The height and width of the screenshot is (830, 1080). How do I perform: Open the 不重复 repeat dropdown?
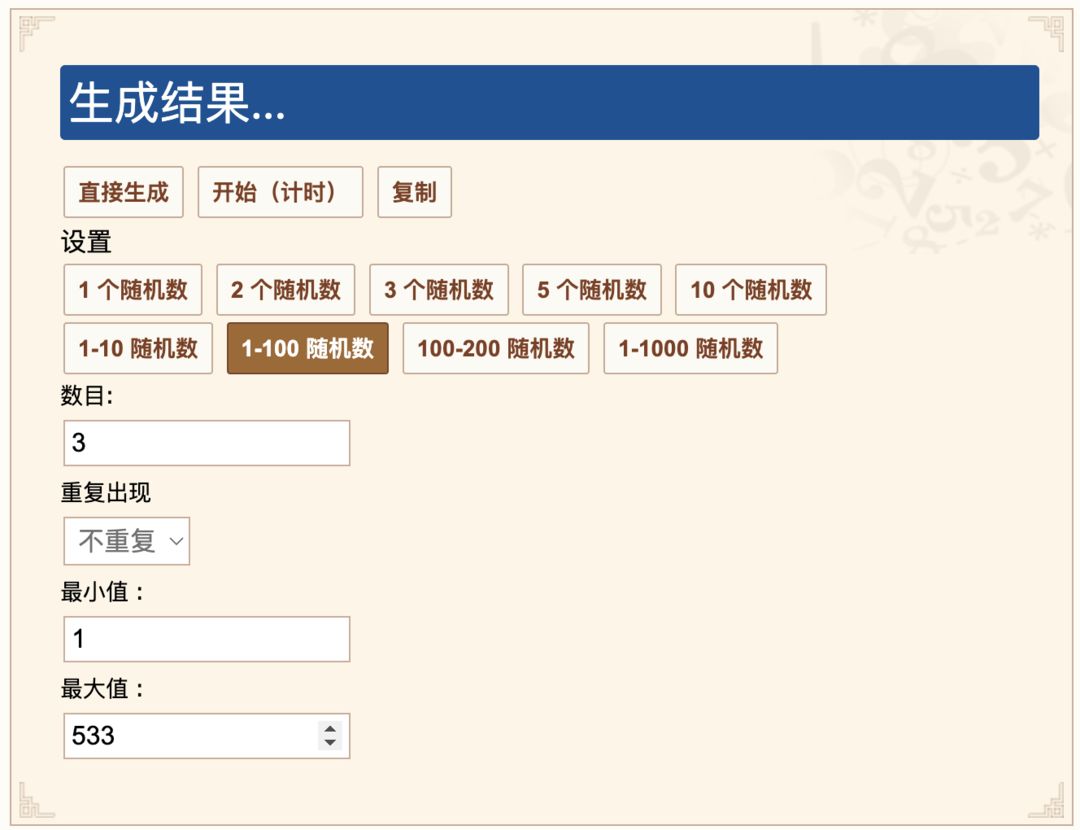point(127,541)
